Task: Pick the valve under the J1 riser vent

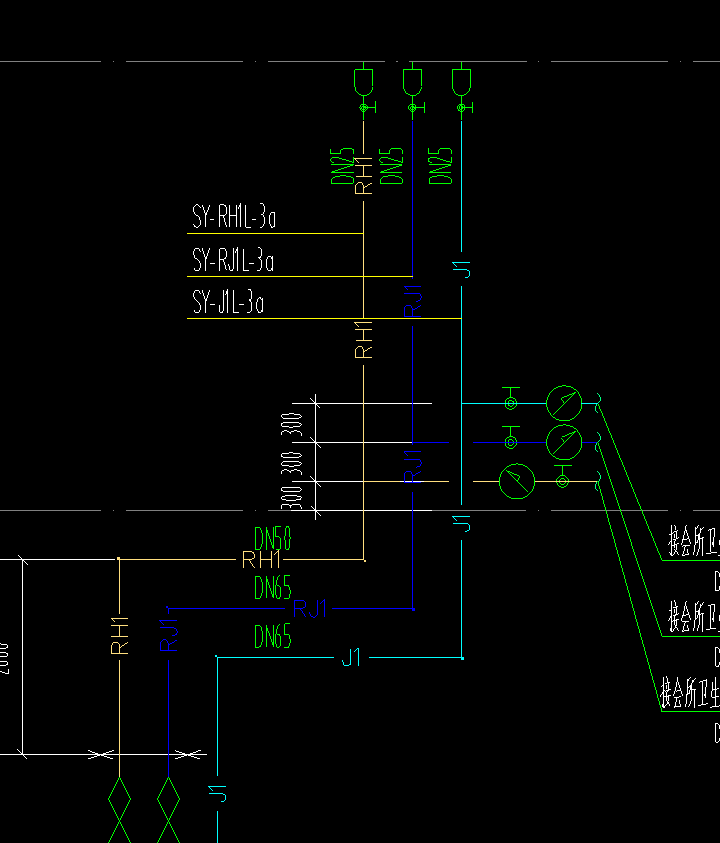Action: 464,108
